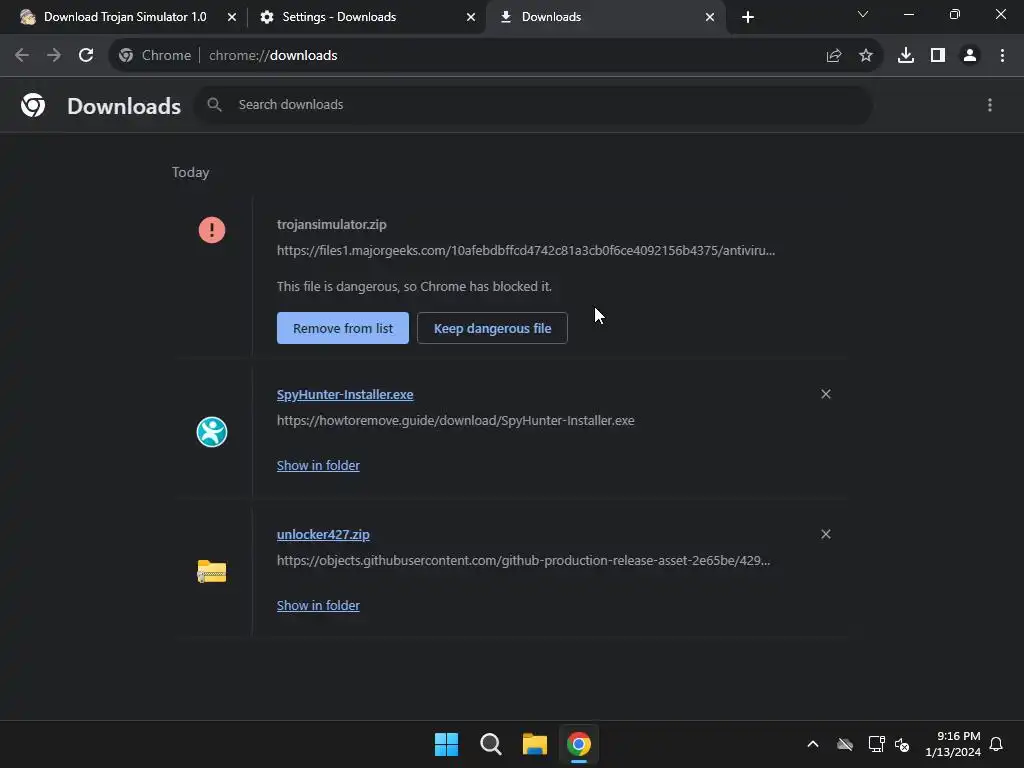Click the red warning icon for trojansimulator.zip
The width and height of the screenshot is (1024, 768).
pos(212,230)
